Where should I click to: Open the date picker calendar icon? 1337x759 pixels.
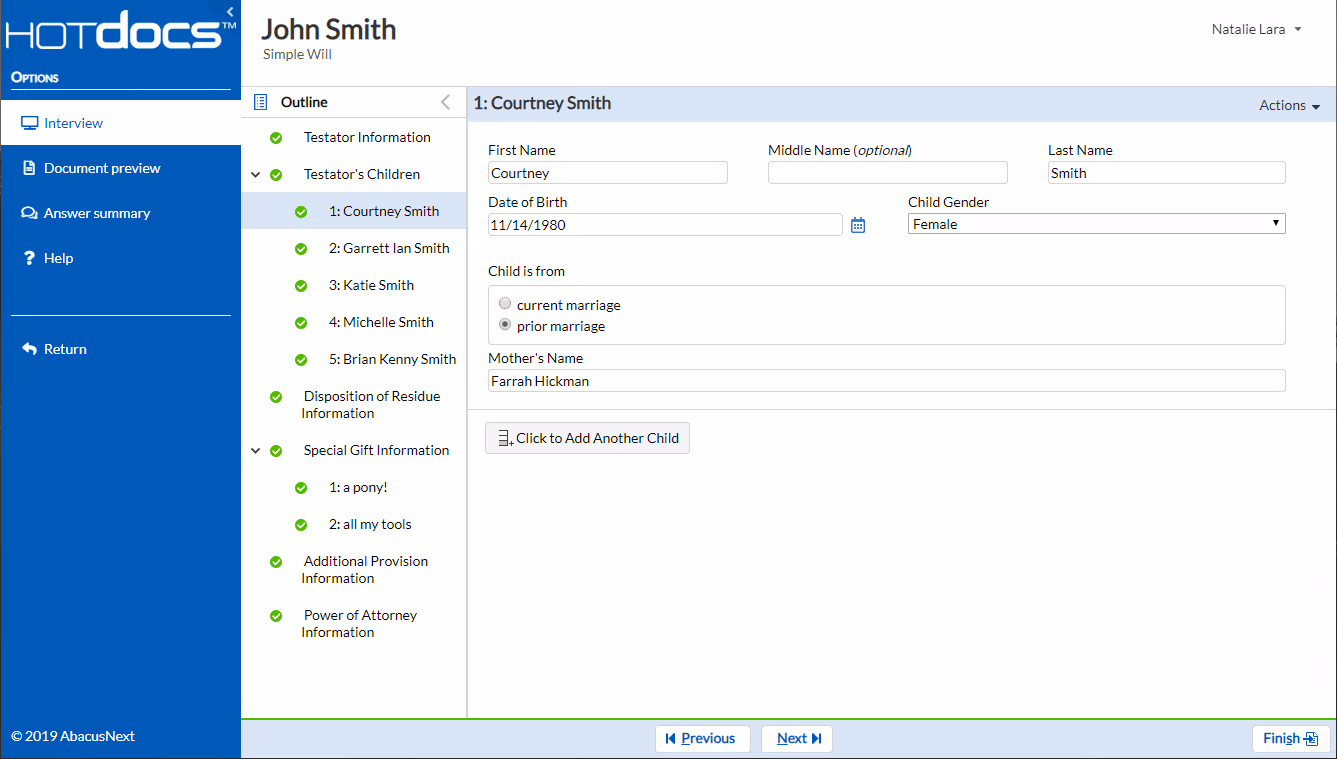(x=857, y=225)
